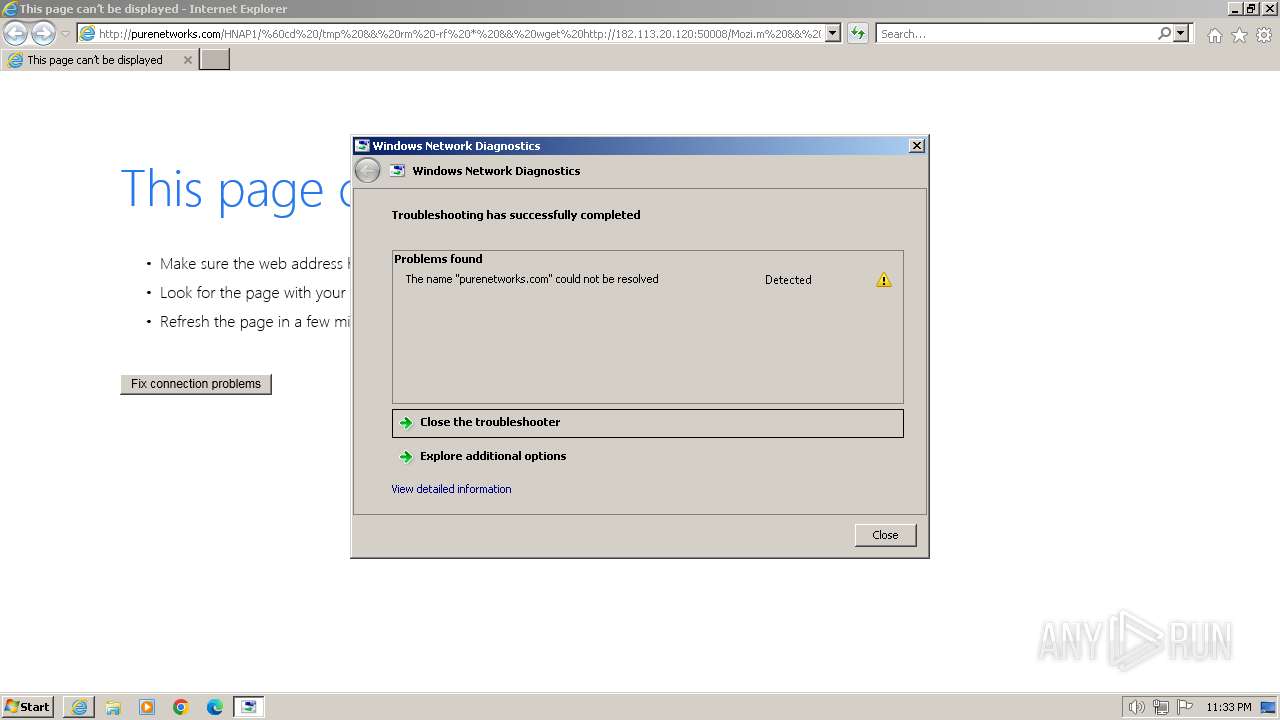Click the back arrow in Network Diagnostics
The width and height of the screenshot is (1280, 720).
pos(368,171)
